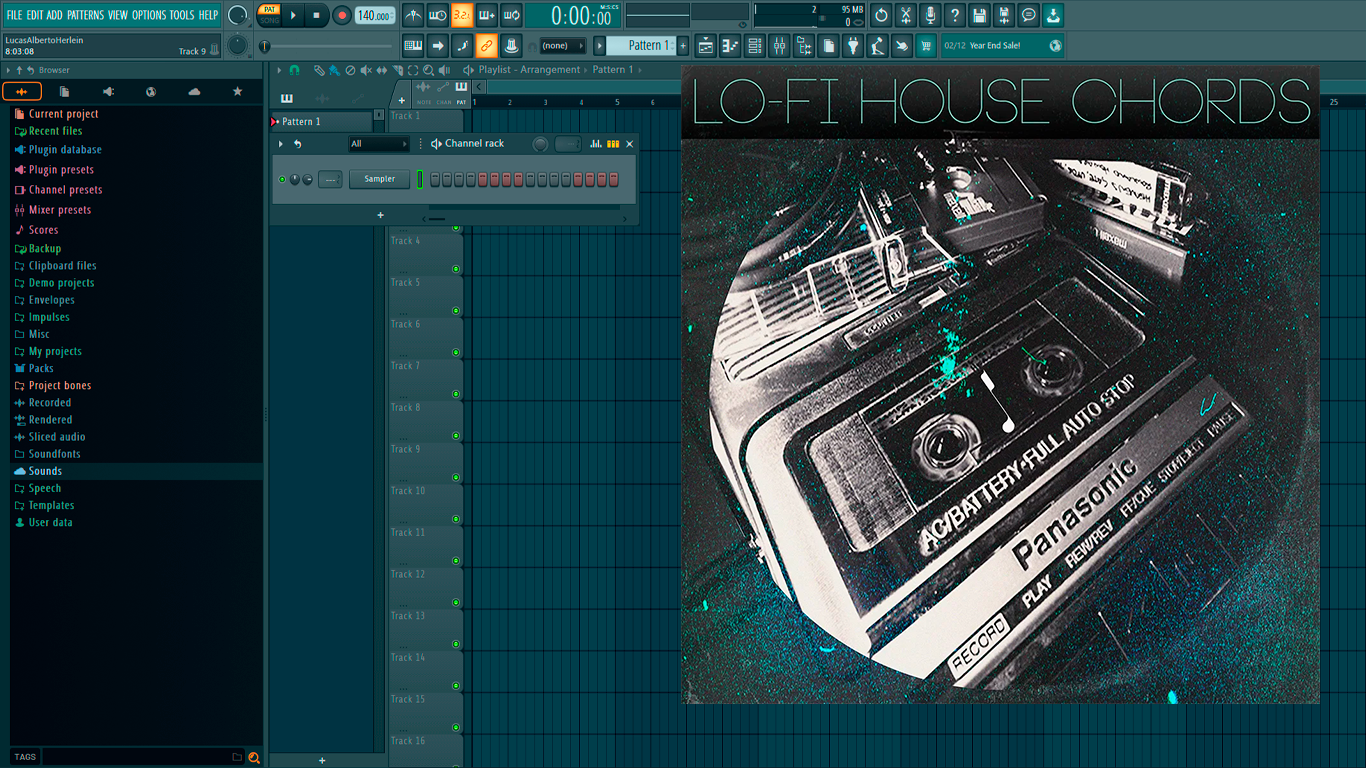1366x768 pixels.
Task: Adjust the main pitch knob
Action: click(238, 45)
